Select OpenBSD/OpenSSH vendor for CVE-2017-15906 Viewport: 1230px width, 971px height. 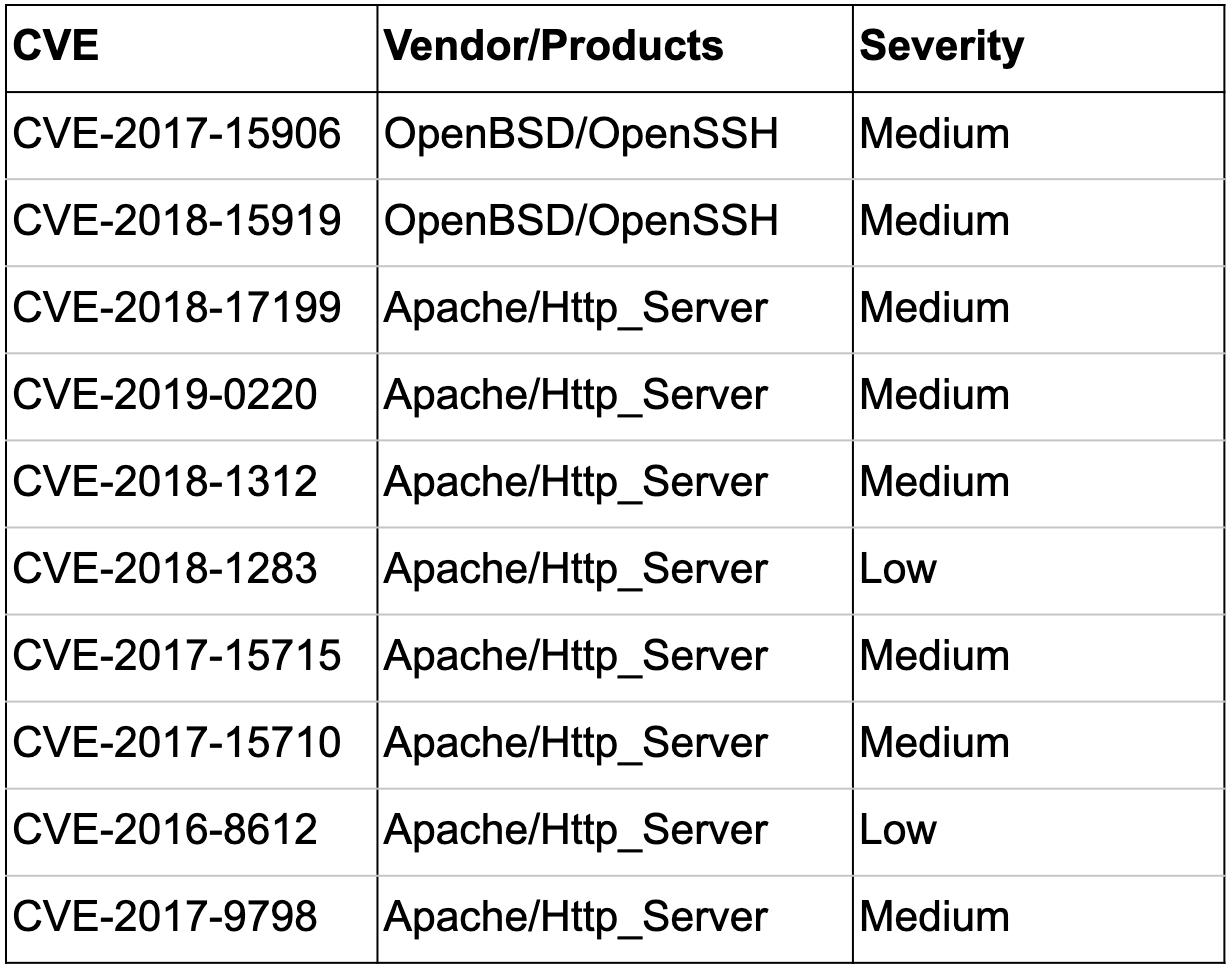tap(615, 135)
